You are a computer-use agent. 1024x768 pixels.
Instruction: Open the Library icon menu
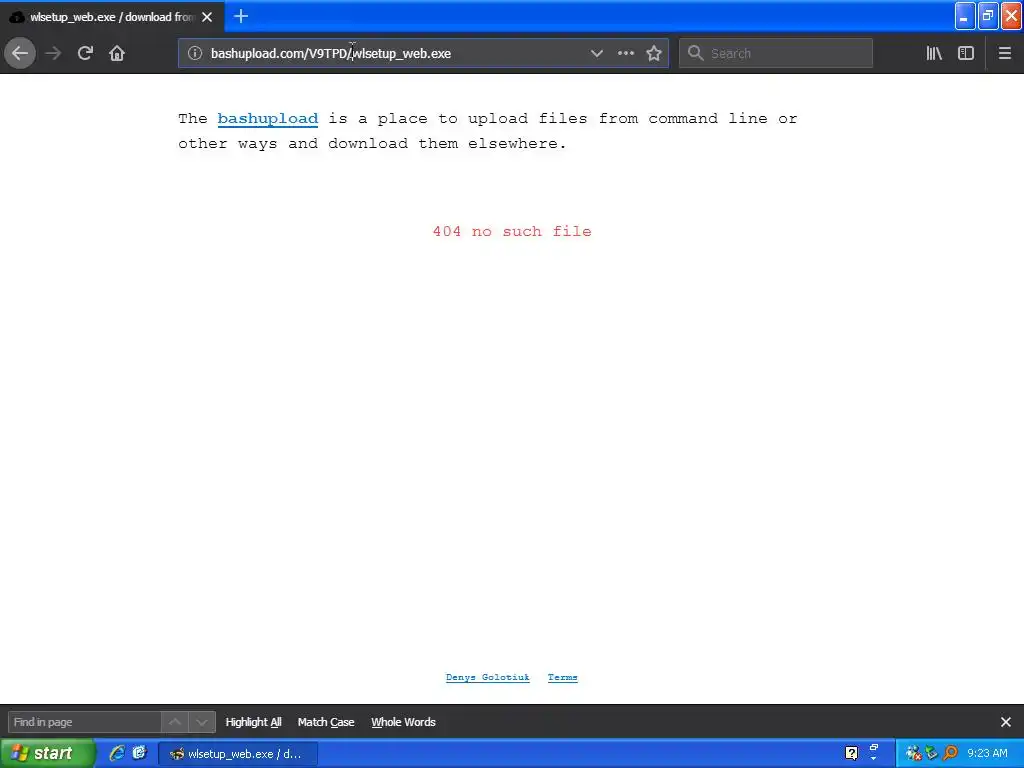click(934, 53)
